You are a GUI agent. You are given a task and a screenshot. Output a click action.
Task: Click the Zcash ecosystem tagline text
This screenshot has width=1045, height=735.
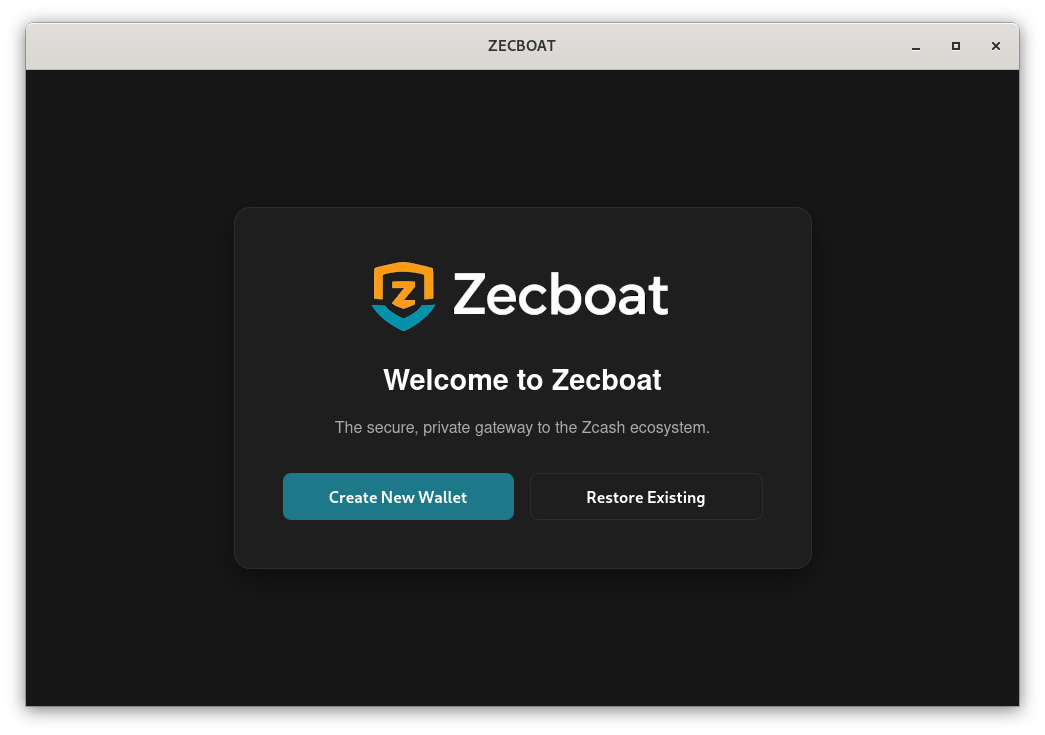(522, 427)
